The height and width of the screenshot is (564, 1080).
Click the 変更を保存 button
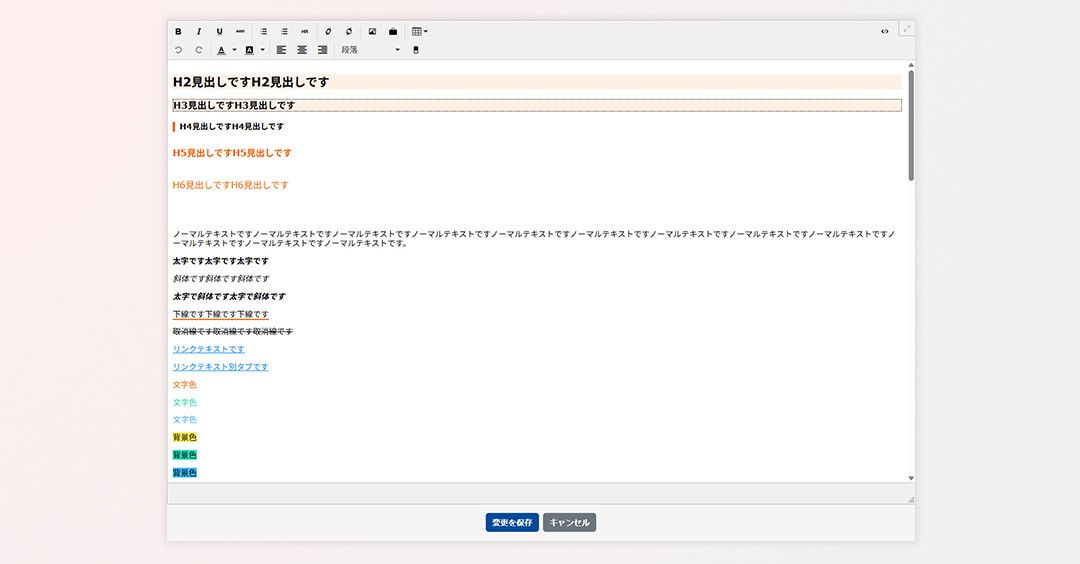(x=512, y=523)
